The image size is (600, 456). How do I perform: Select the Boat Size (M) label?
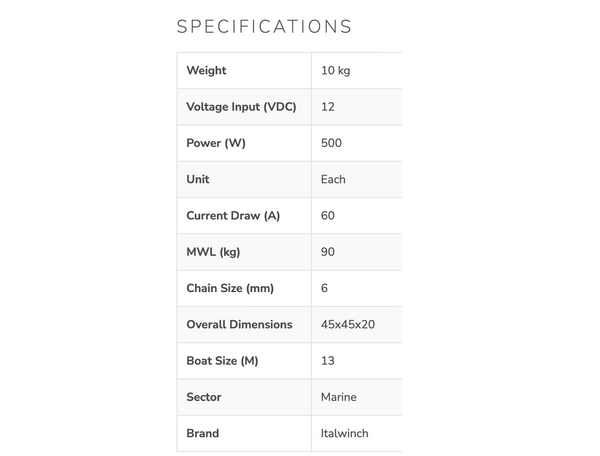[x=222, y=361]
